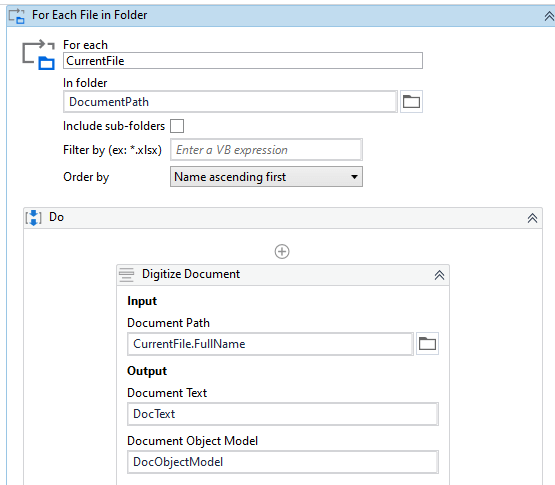Image resolution: width=555 pixels, height=485 pixels.
Task: Collapse the For Each File in Folder activity
Action: pos(549,16)
